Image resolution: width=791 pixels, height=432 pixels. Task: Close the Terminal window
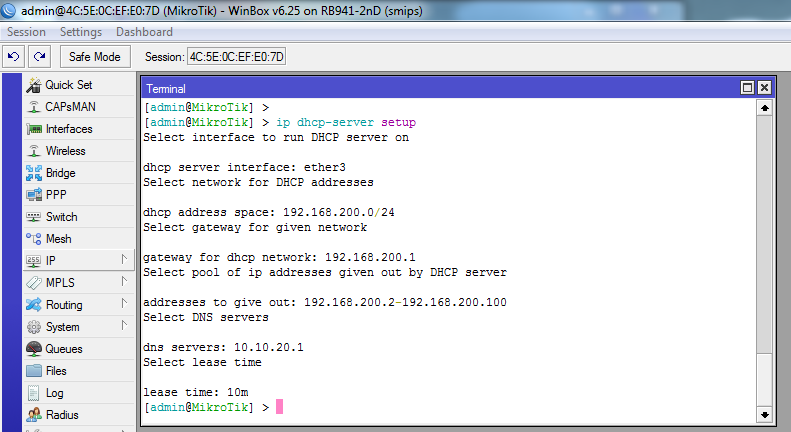765,88
